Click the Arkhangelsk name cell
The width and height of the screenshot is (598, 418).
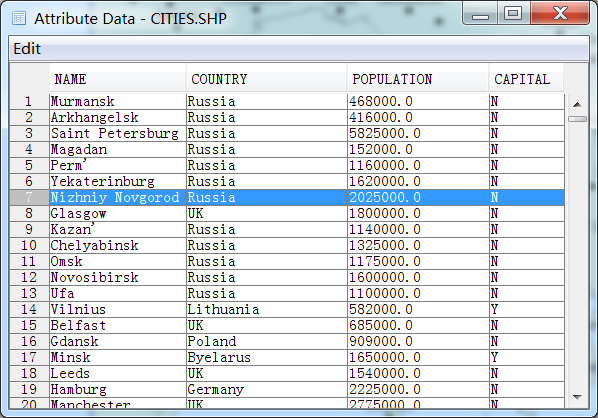(118, 117)
